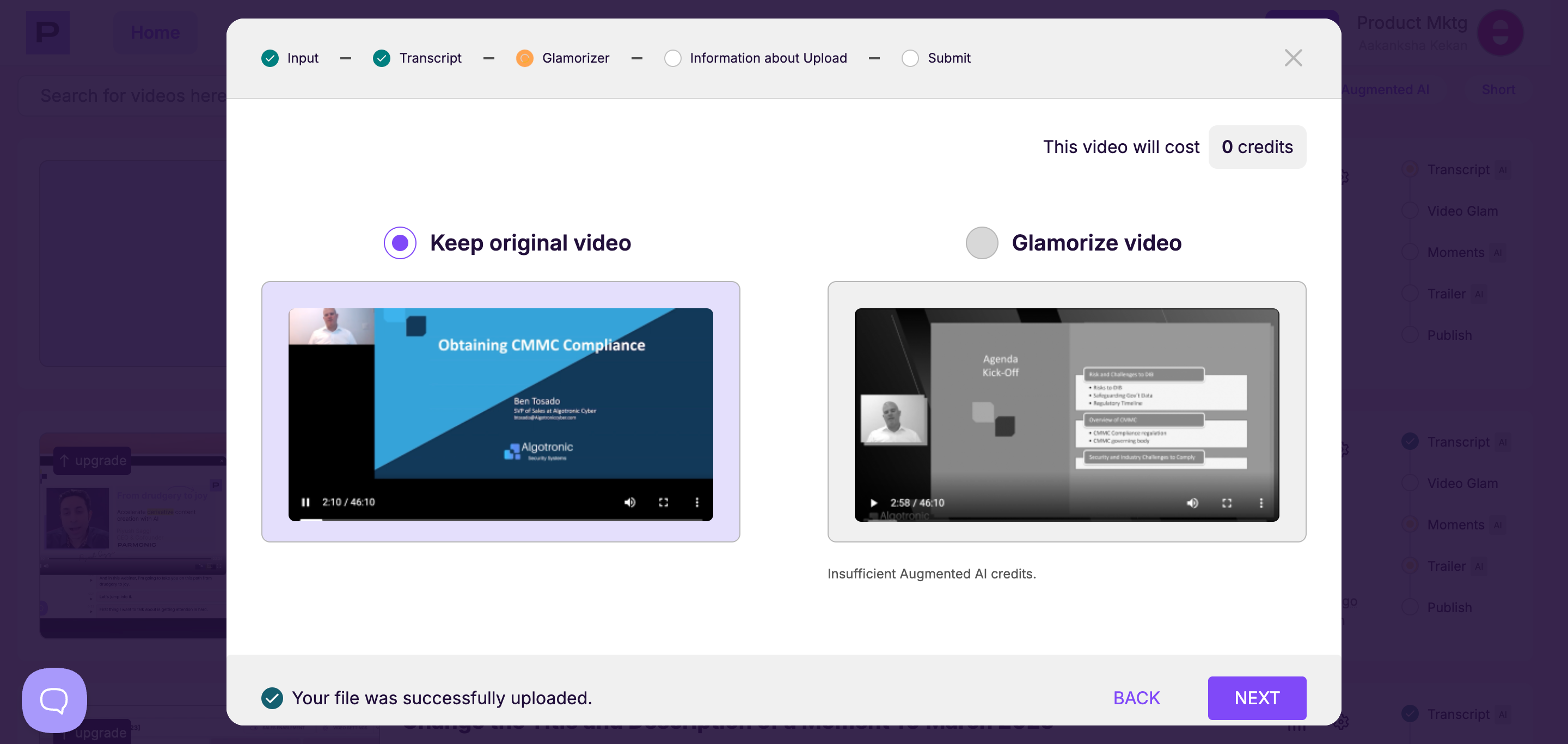1568x744 pixels.
Task: Click the glamorized video progress bar
Action: [1067, 520]
